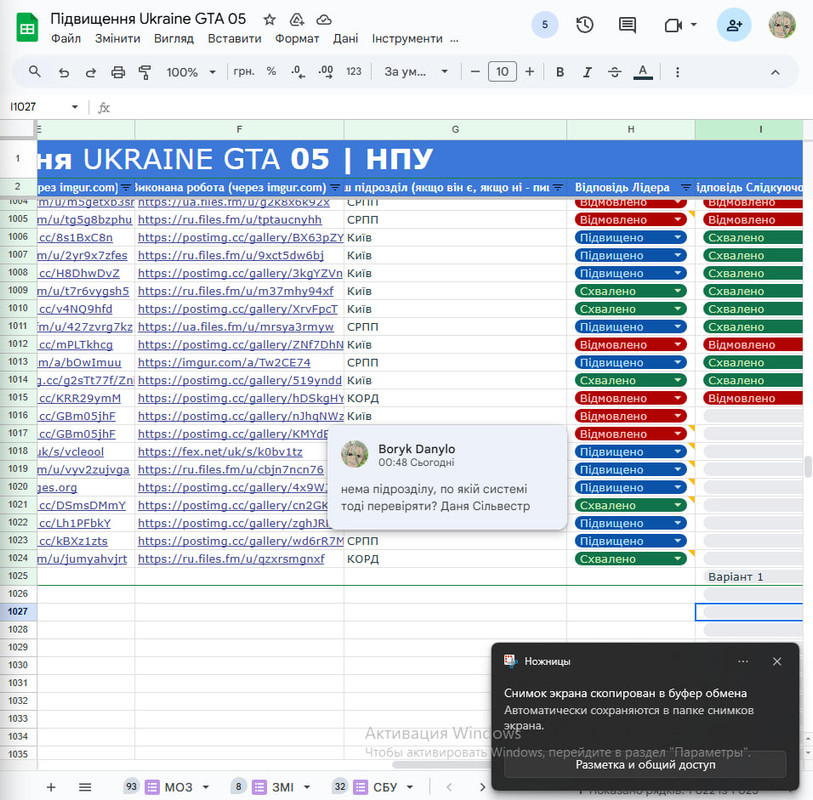Undo the last action
Image resolution: width=813 pixels, height=800 pixels.
pyautogui.click(x=64, y=72)
